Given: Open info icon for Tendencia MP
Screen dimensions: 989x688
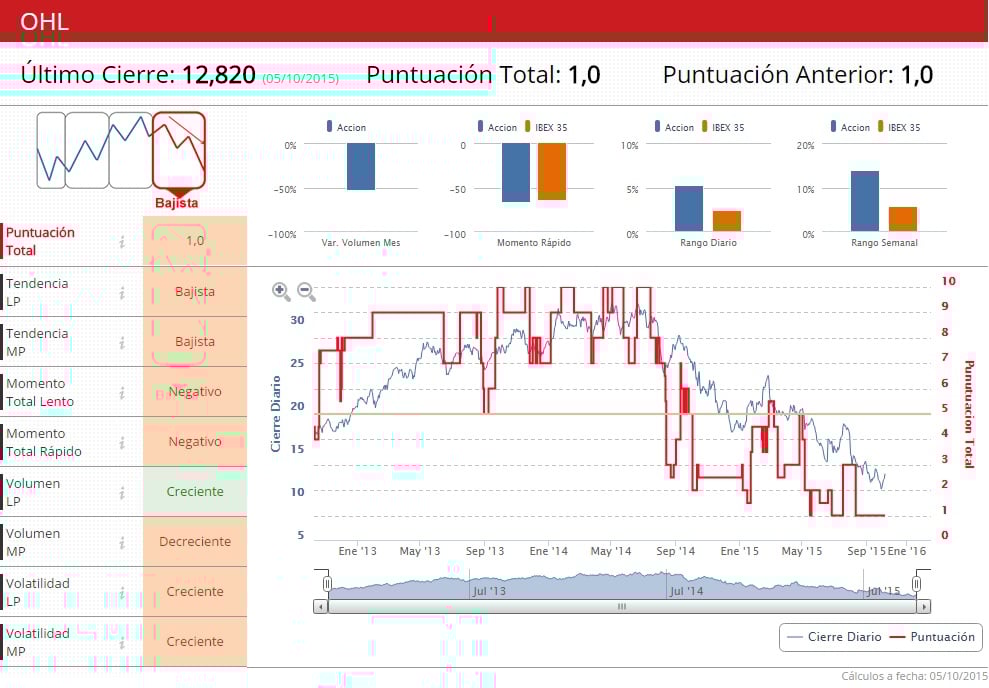Looking at the screenshot, I should [x=122, y=342].
